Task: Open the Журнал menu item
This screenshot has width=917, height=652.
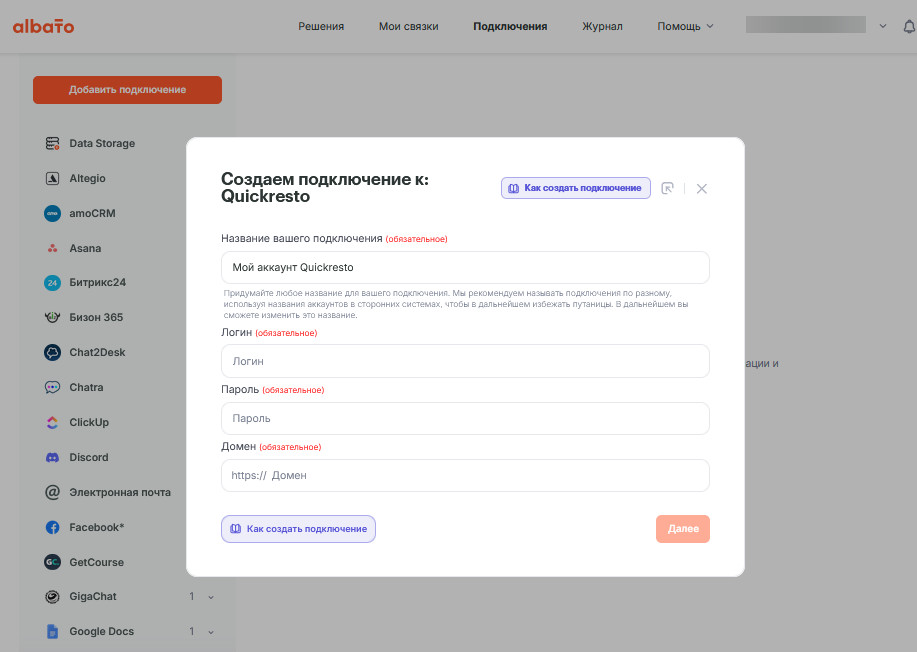Action: (602, 26)
